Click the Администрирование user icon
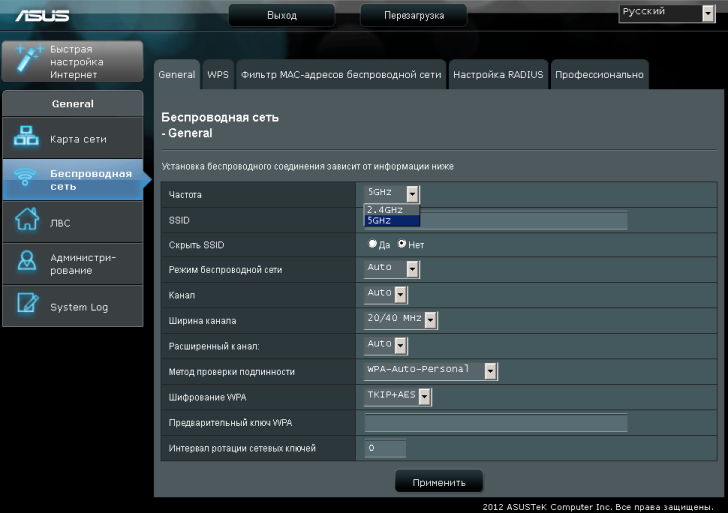The image size is (728, 513). 26,264
